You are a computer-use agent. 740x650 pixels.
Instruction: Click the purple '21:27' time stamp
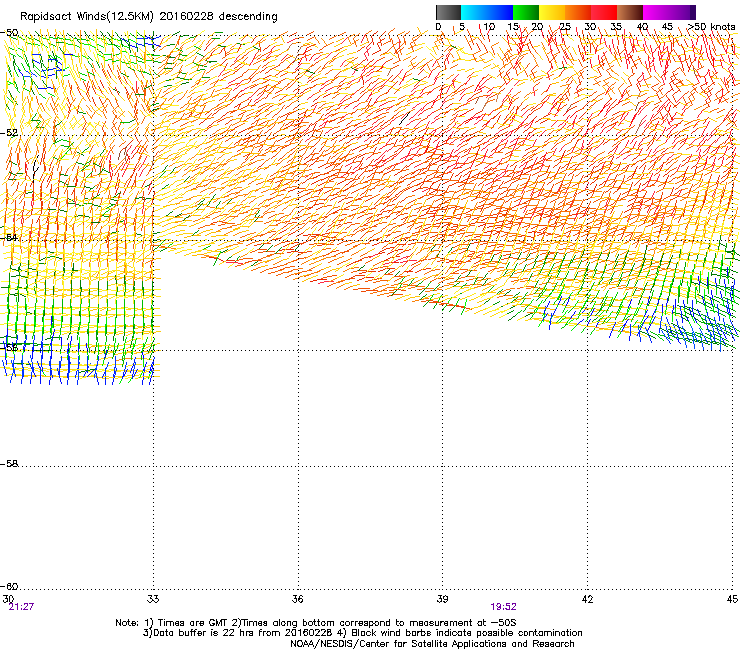tap(21, 607)
